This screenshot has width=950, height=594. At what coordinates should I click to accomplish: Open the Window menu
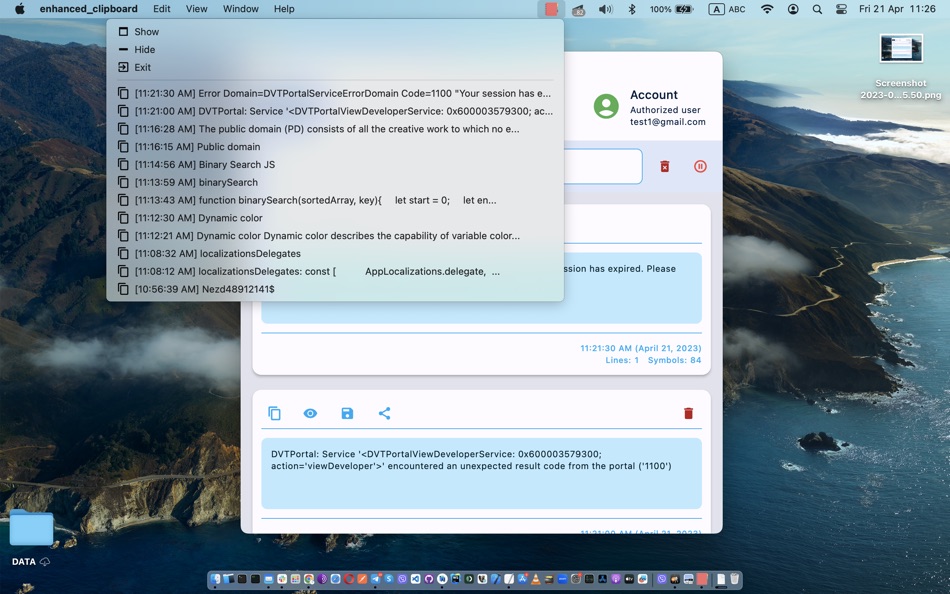point(241,9)
